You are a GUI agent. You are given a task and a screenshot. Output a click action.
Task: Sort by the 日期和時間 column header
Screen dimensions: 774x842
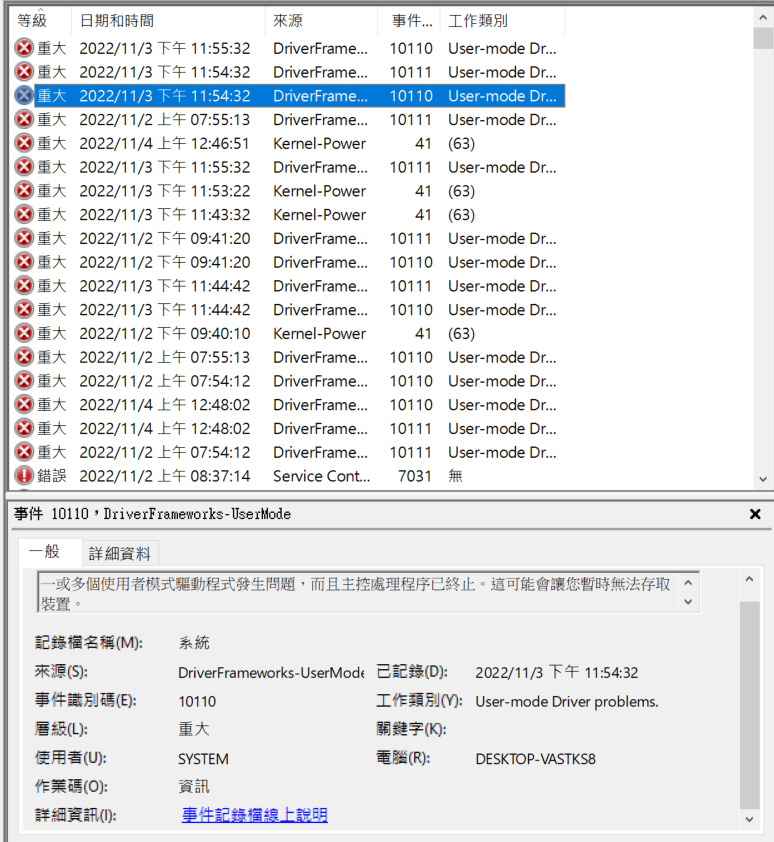tap(168, 20)
